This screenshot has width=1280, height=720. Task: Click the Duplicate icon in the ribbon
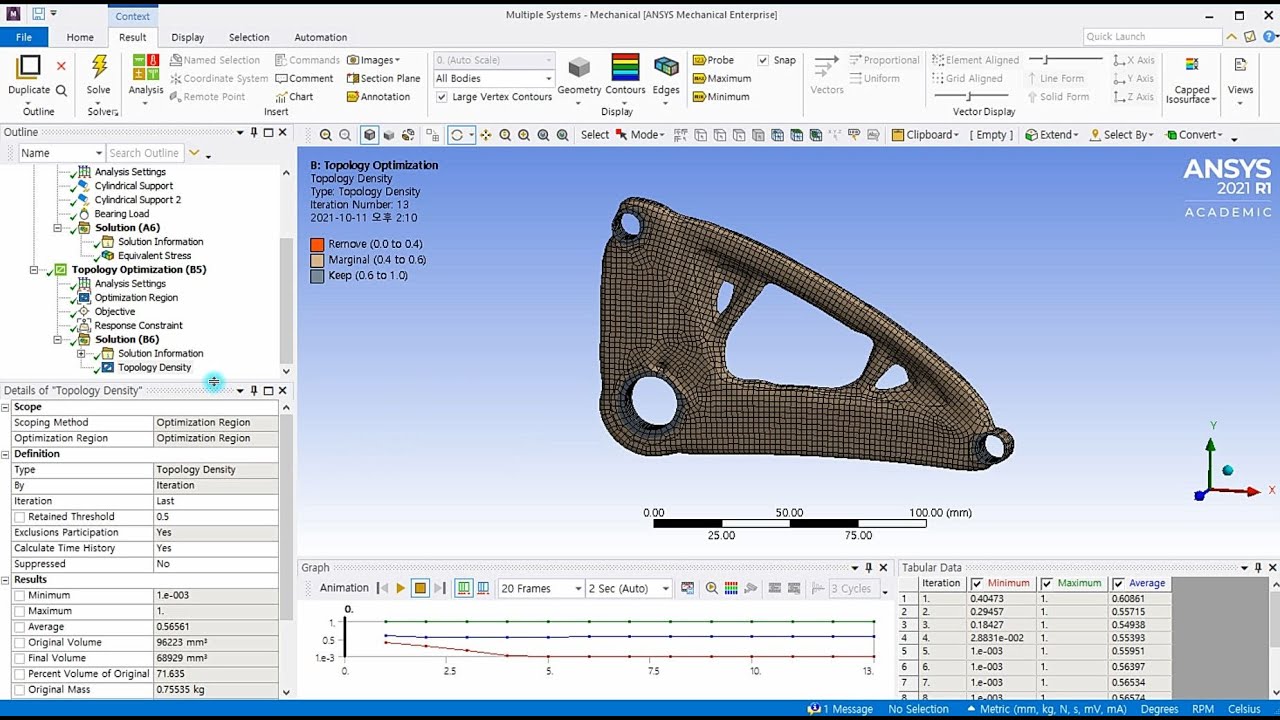point(29,67)
